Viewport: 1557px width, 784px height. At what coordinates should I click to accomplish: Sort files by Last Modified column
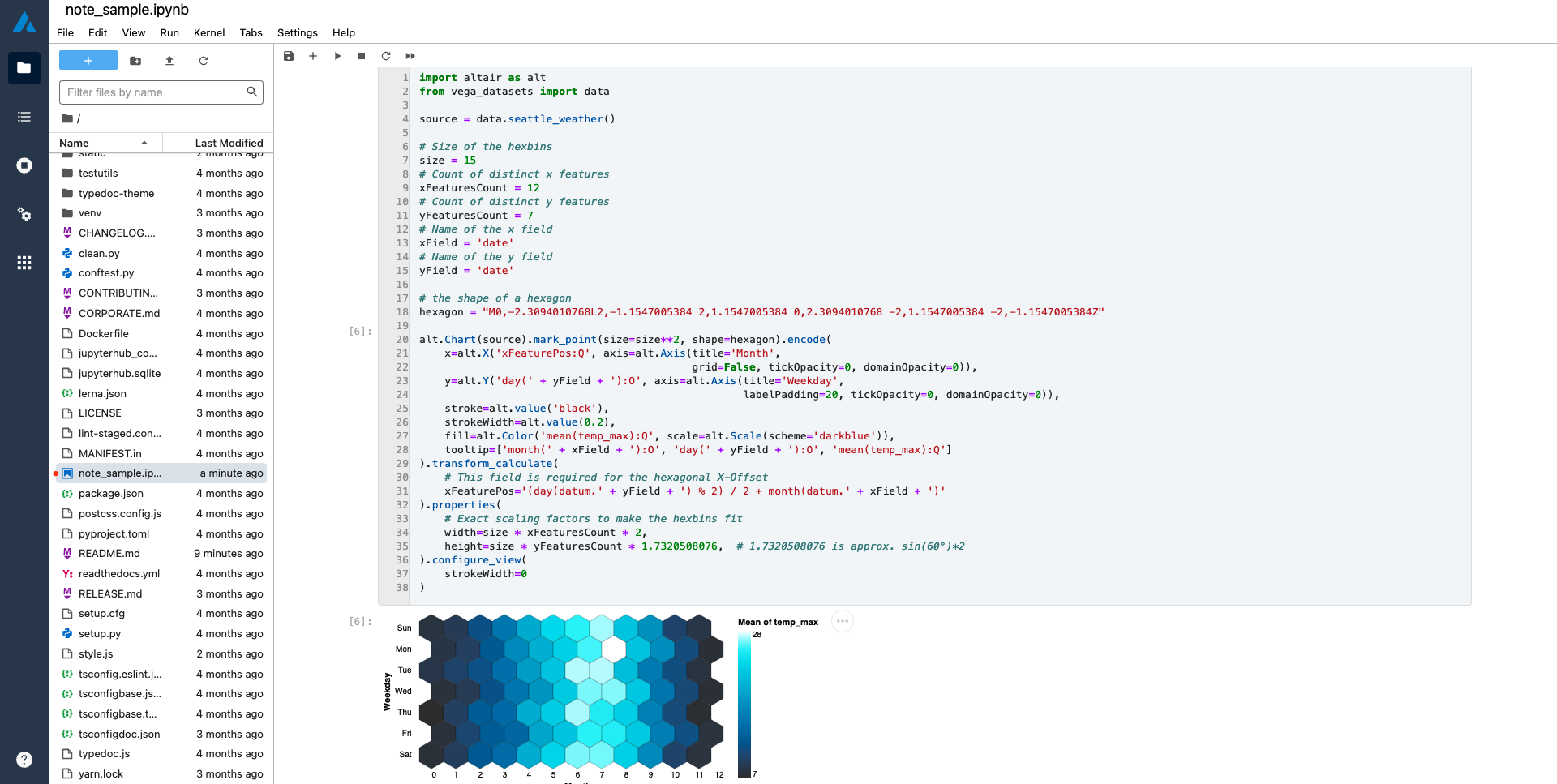[x=218, y=143]
